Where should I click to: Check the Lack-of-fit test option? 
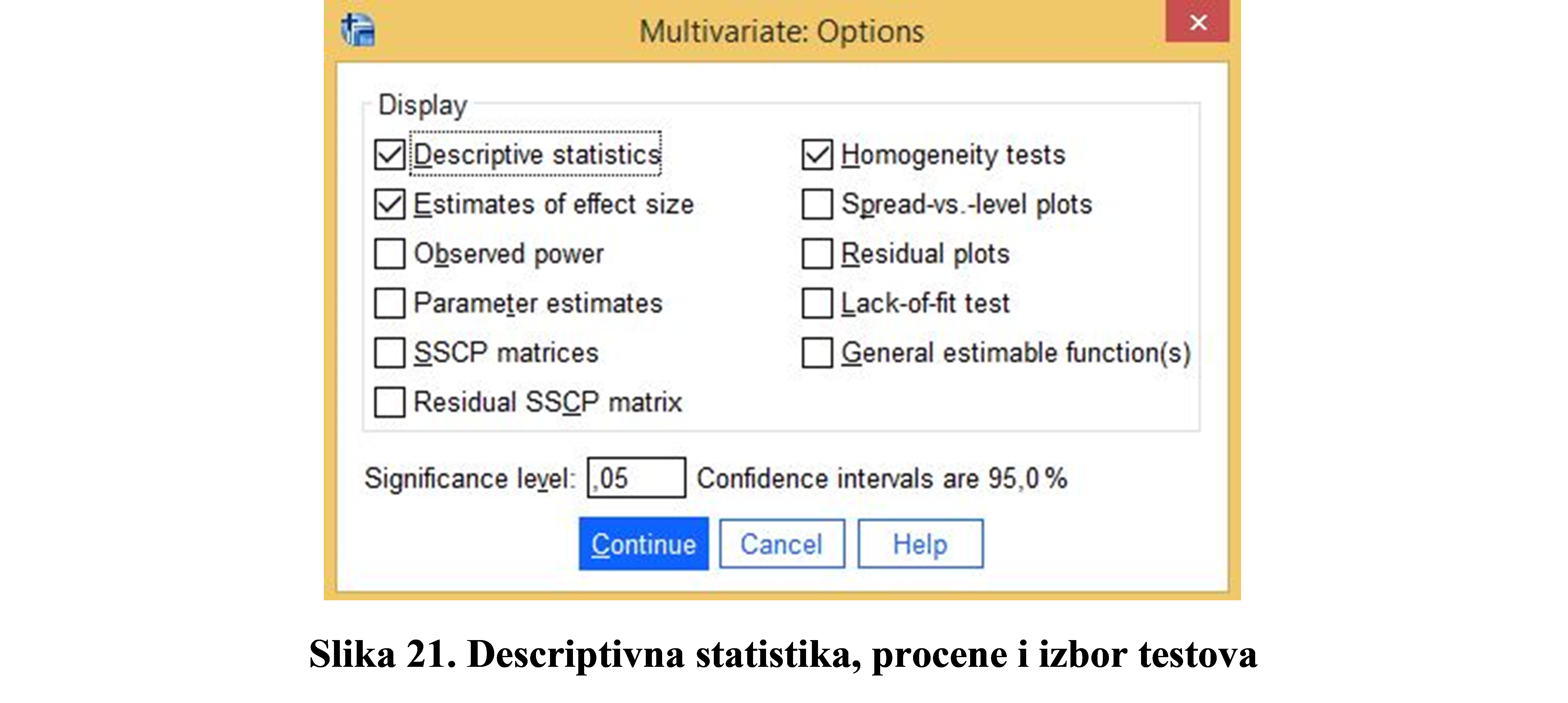click(x=817, y=303)
